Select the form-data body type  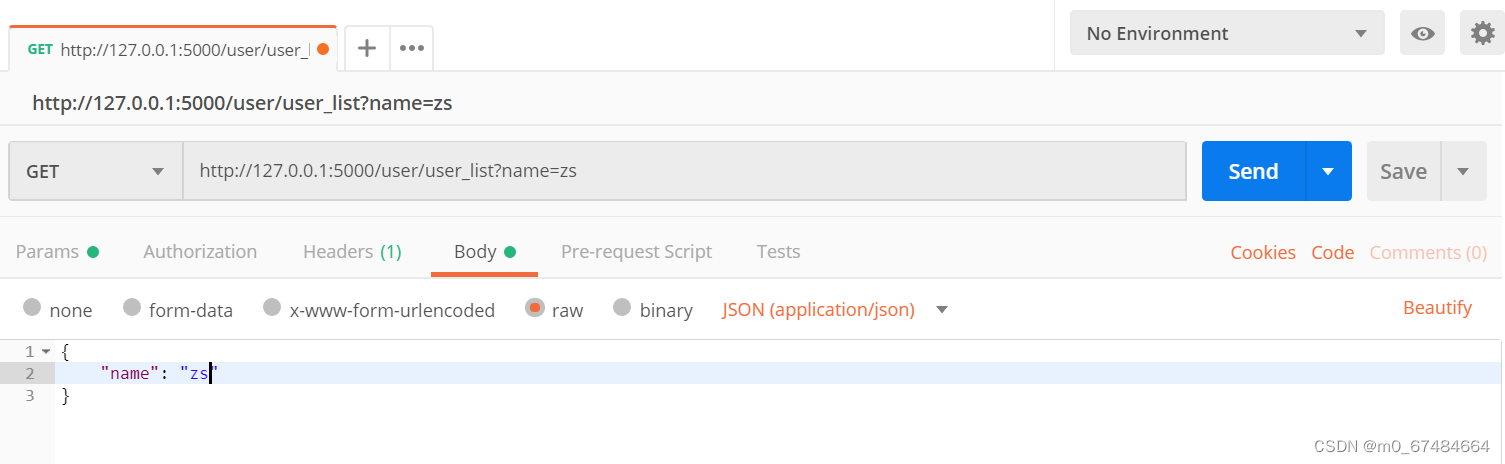click(x=132, y=308)
